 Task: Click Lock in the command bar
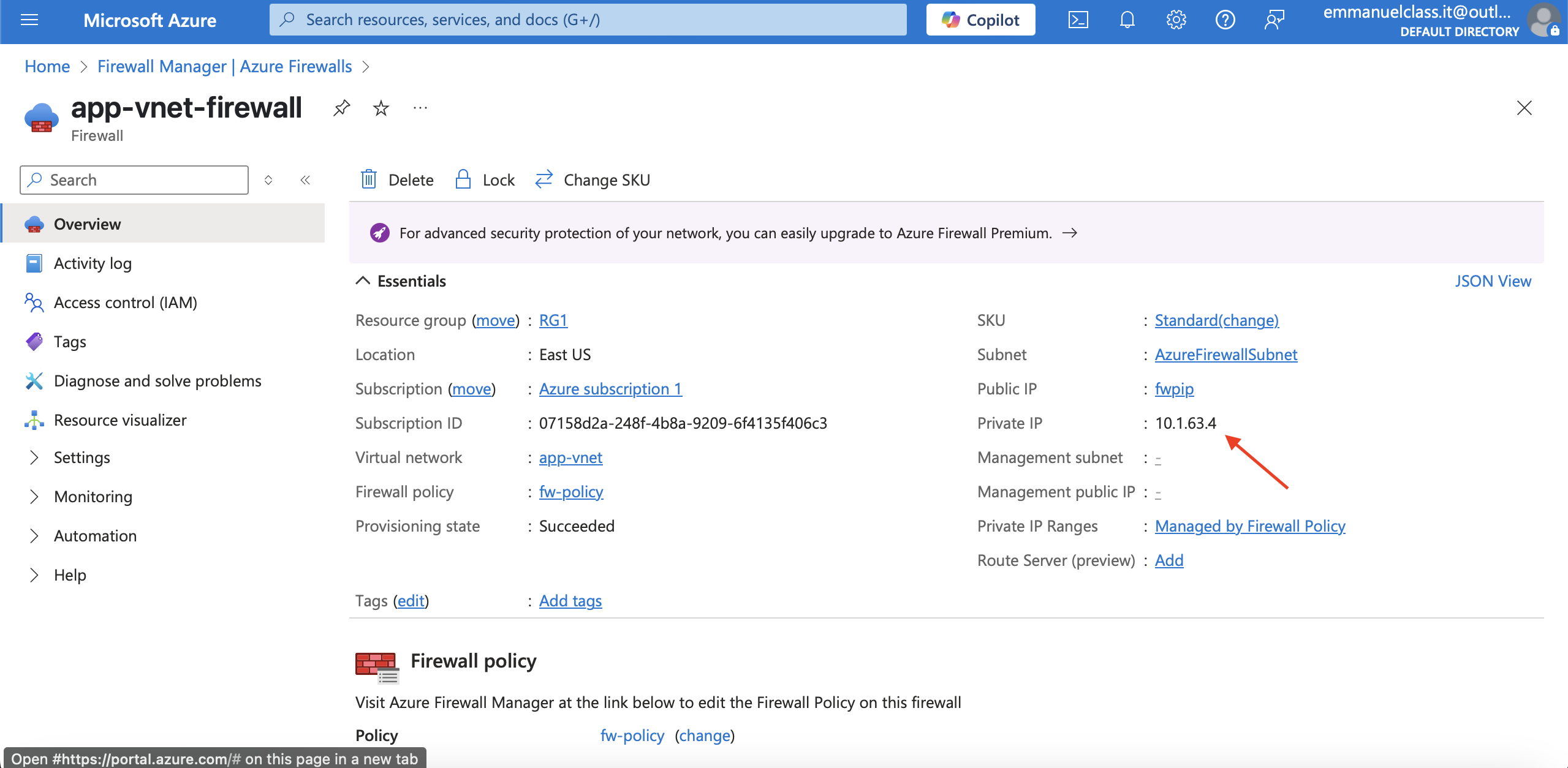(x=485, y=180)
